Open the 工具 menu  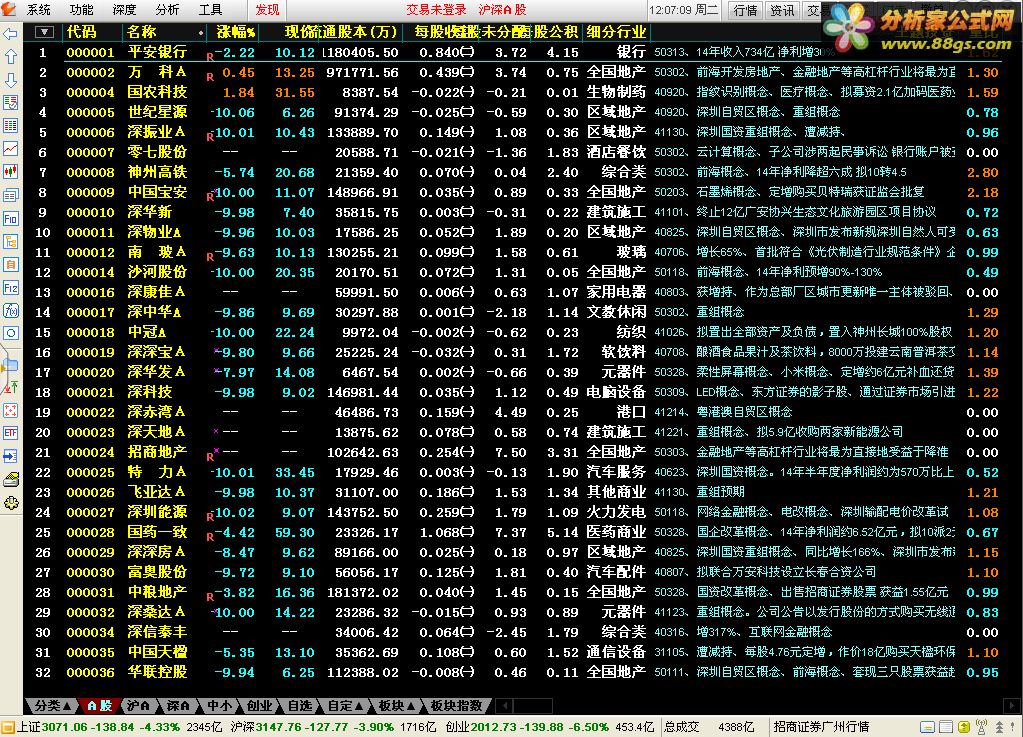[x=210, y=10]
